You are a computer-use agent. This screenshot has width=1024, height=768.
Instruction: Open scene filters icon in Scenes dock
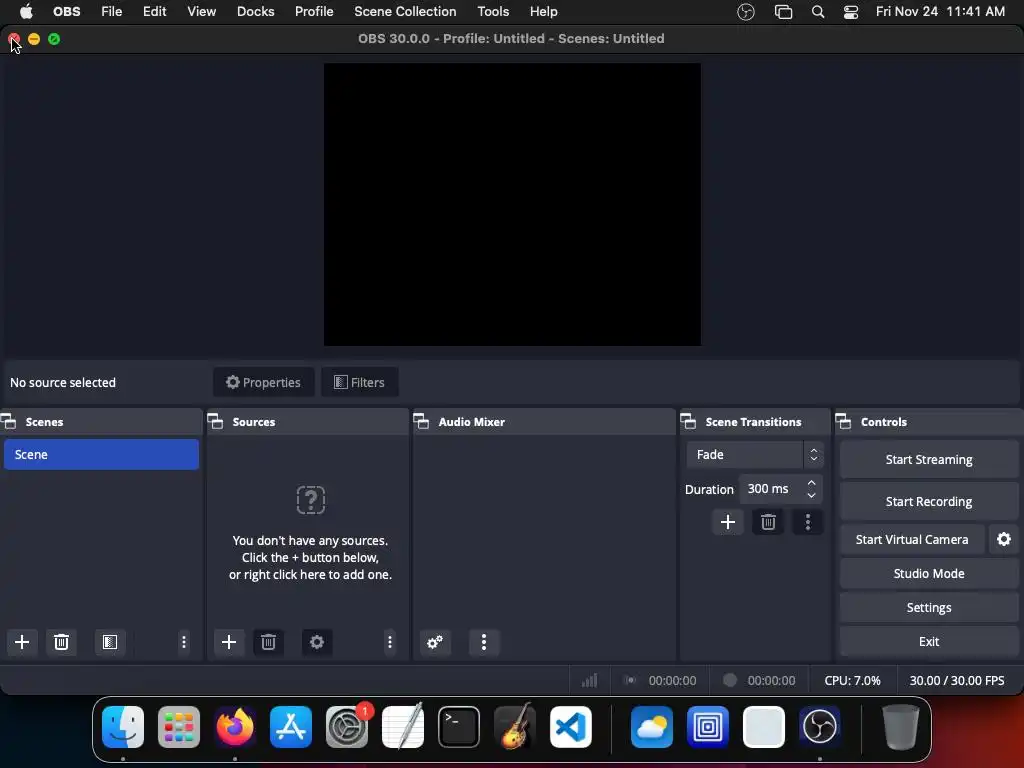(110, 642)
